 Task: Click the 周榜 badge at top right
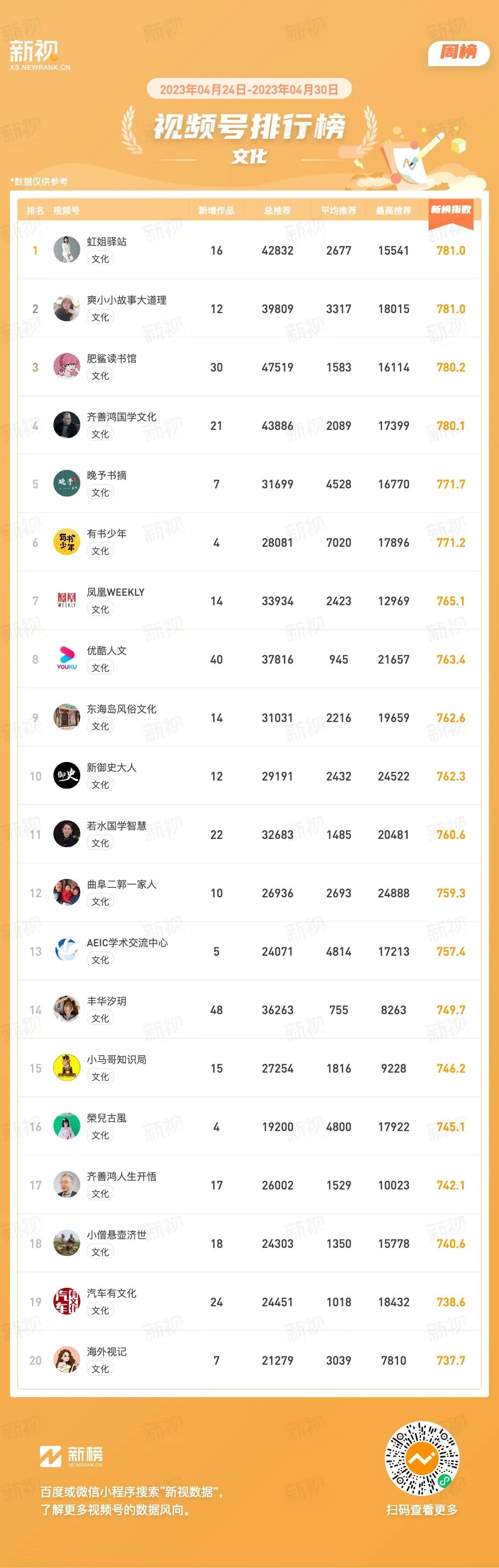pyautogui.click(x=459, y=52)
